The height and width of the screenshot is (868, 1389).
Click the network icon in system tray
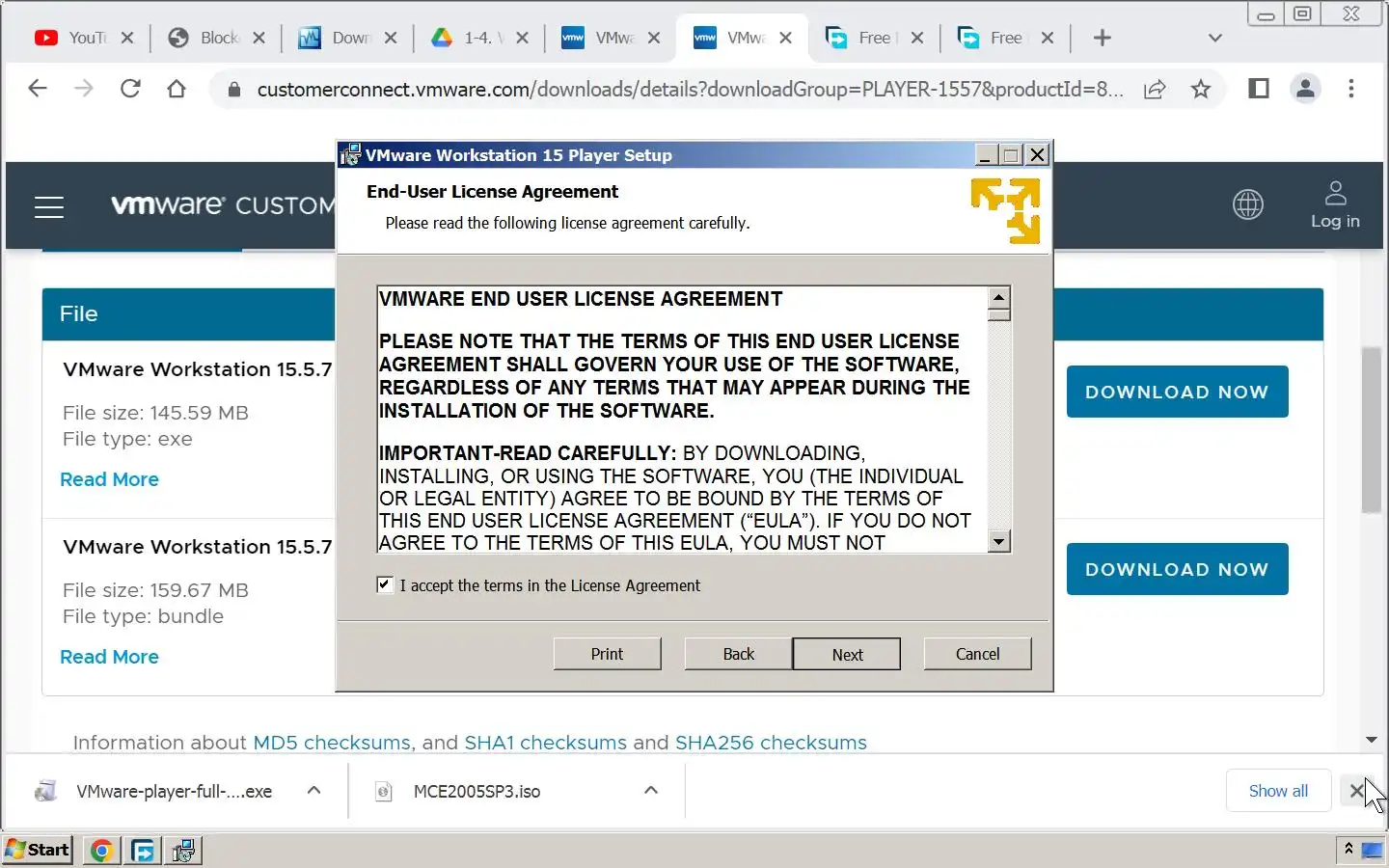pyautogui.click(x=1372, y=850)
